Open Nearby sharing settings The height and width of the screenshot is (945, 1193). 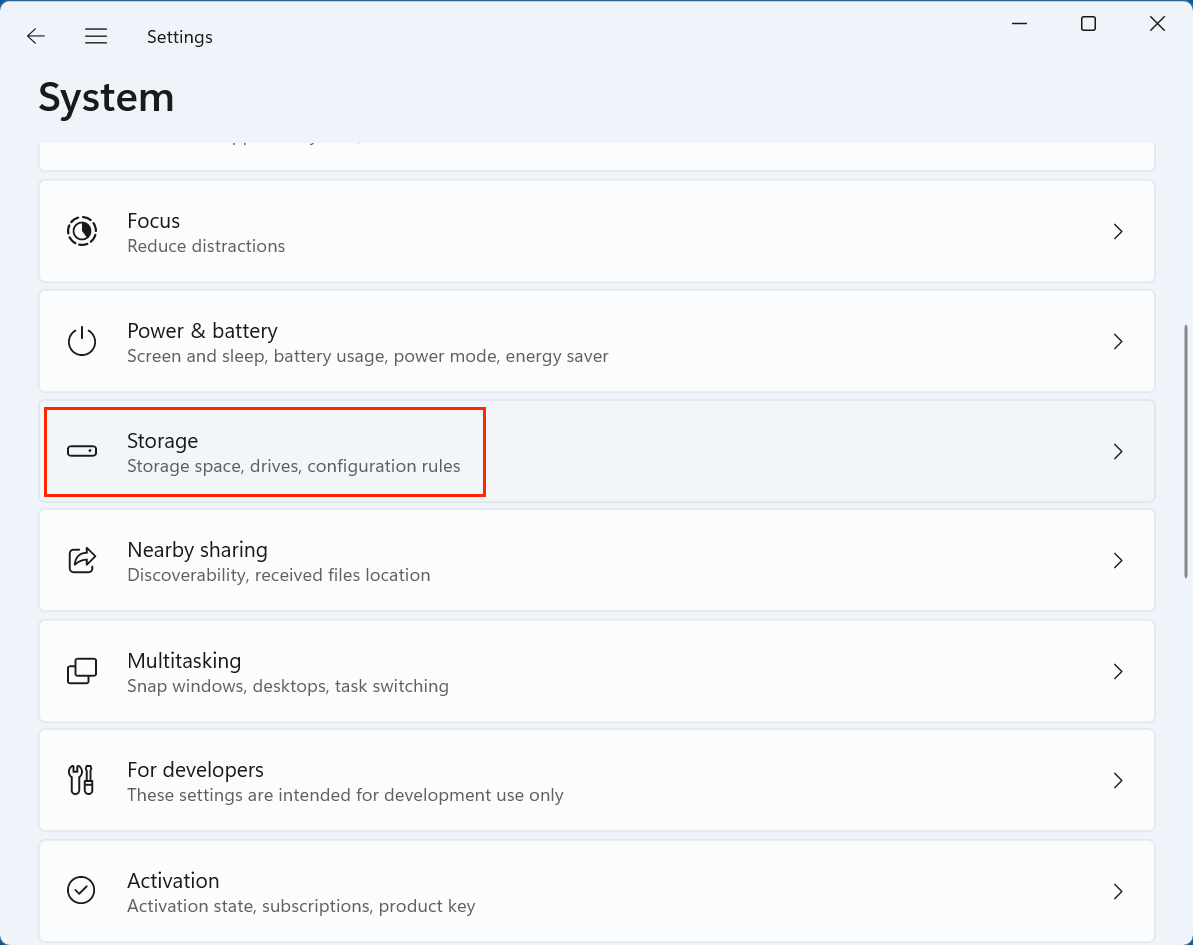click(x=597, y=560)
